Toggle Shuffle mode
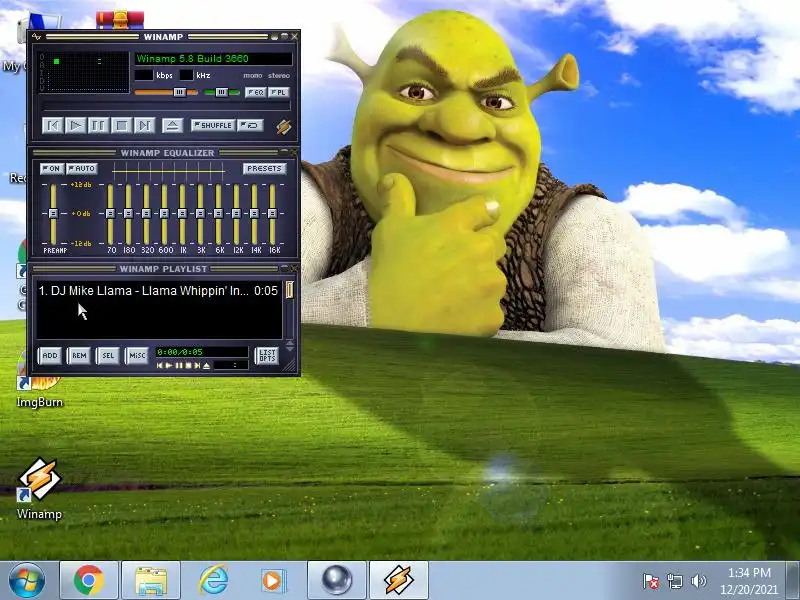 point(213,125)
